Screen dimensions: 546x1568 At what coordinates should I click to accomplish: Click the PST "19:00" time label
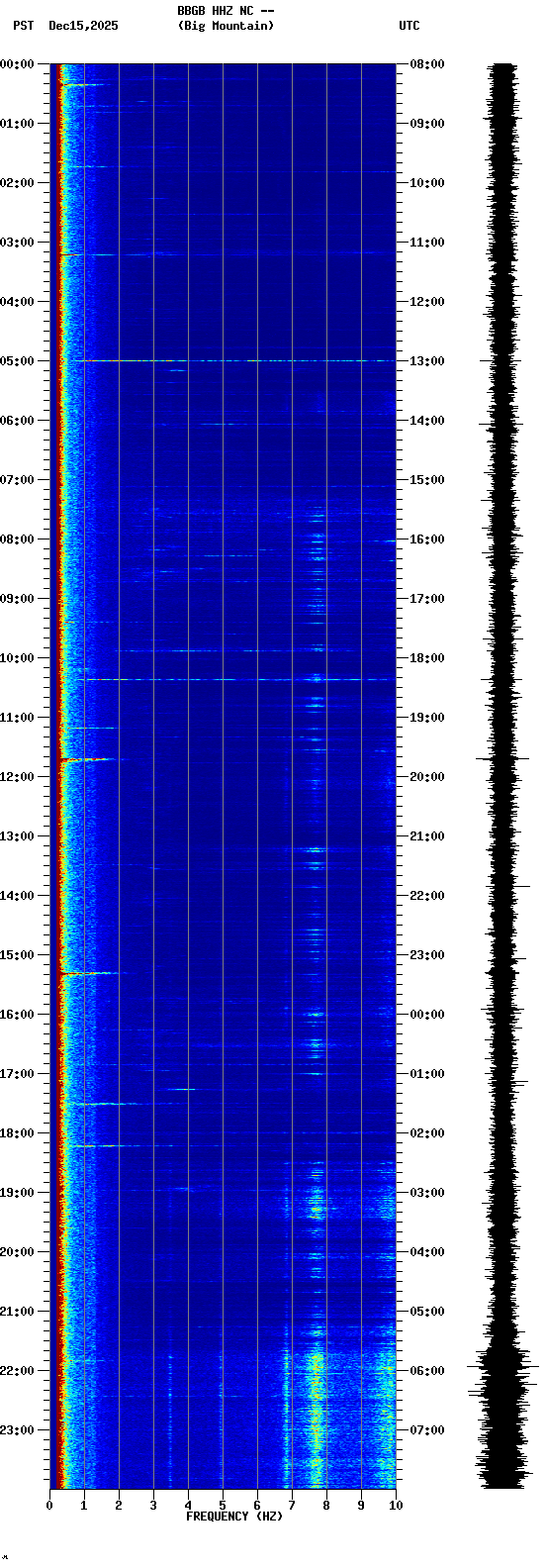pyautogui.click(x=17, y=1193)
